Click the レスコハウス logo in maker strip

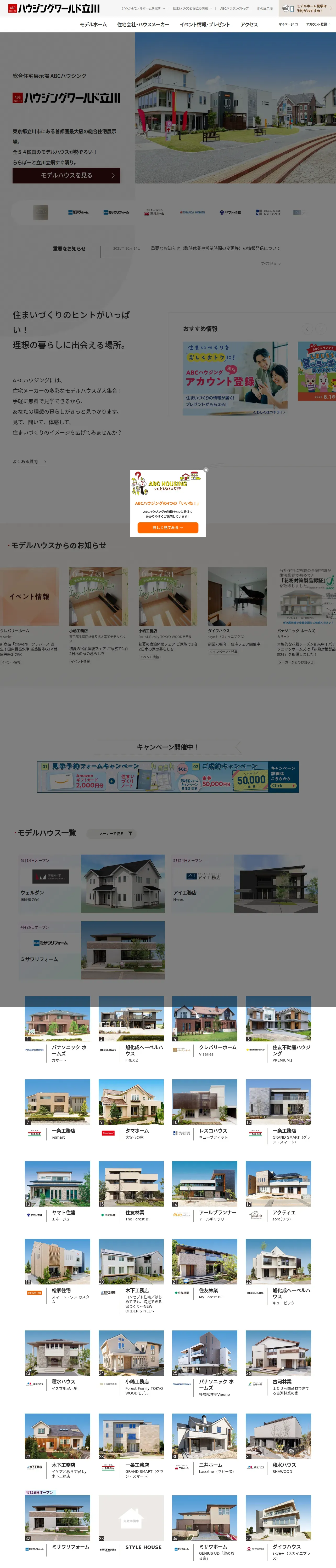click(268, 212)
